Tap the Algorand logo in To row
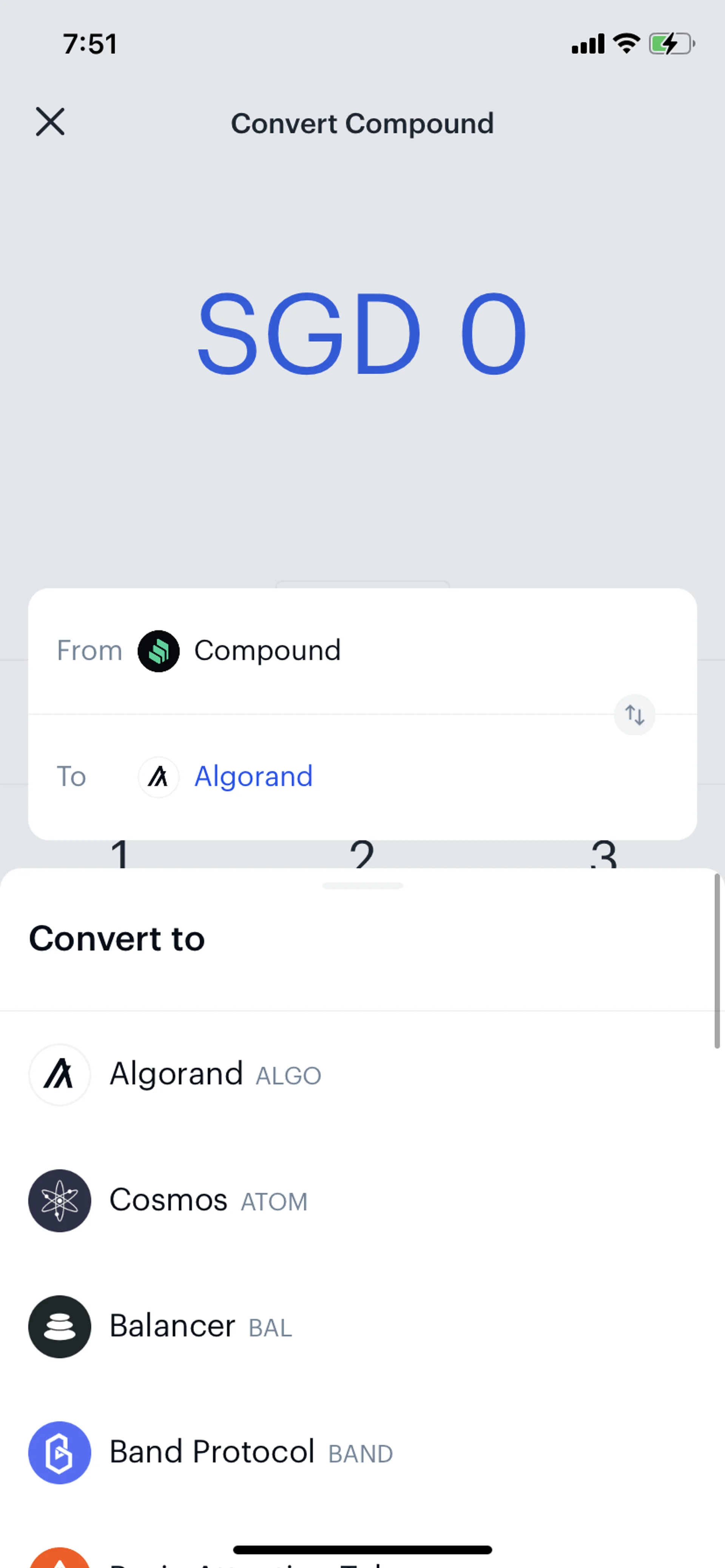The image size is (725, 1568). coord(158,777)
